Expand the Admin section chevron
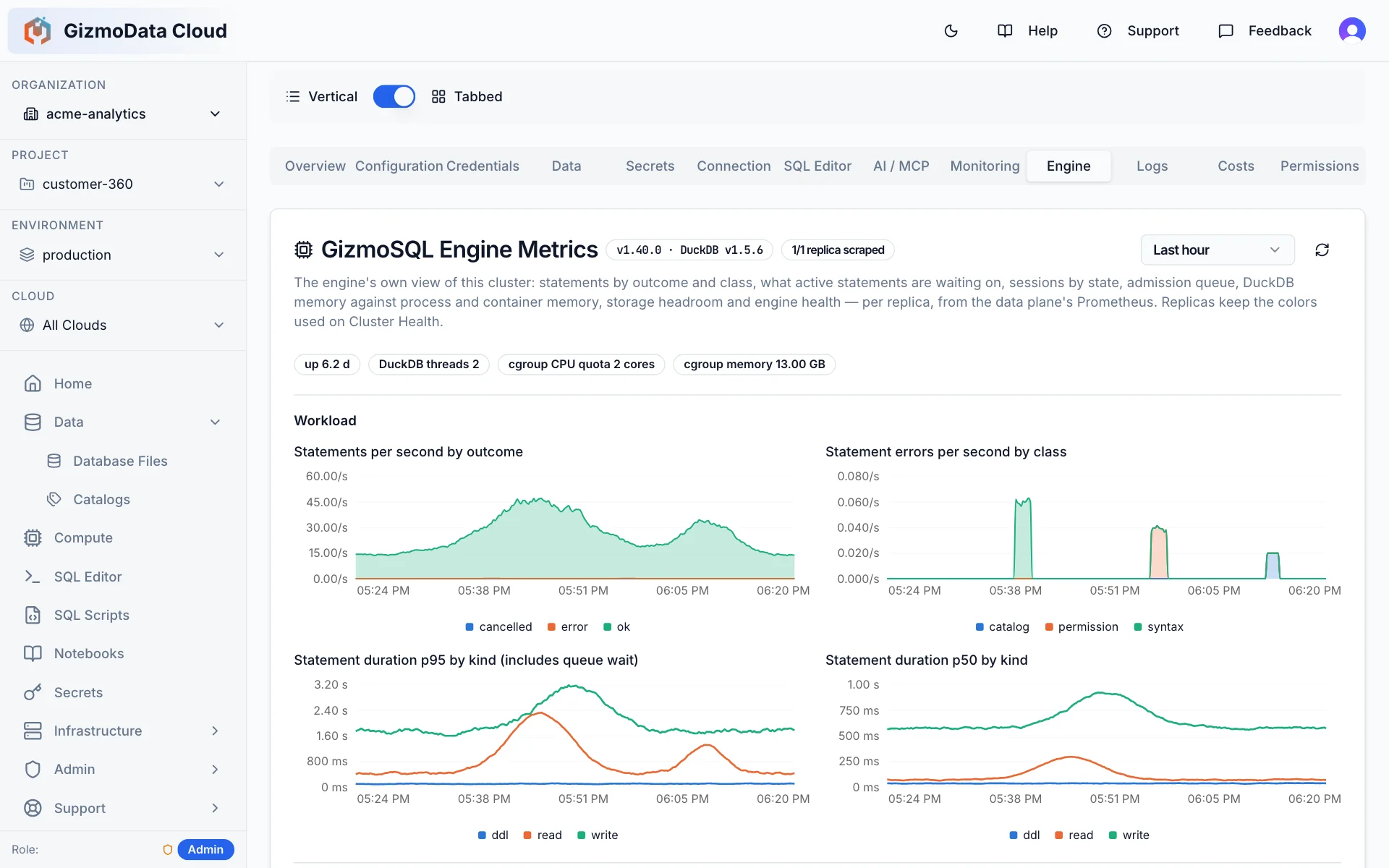The height and width of the screenshot is (868, 1389). coord(215,769)
